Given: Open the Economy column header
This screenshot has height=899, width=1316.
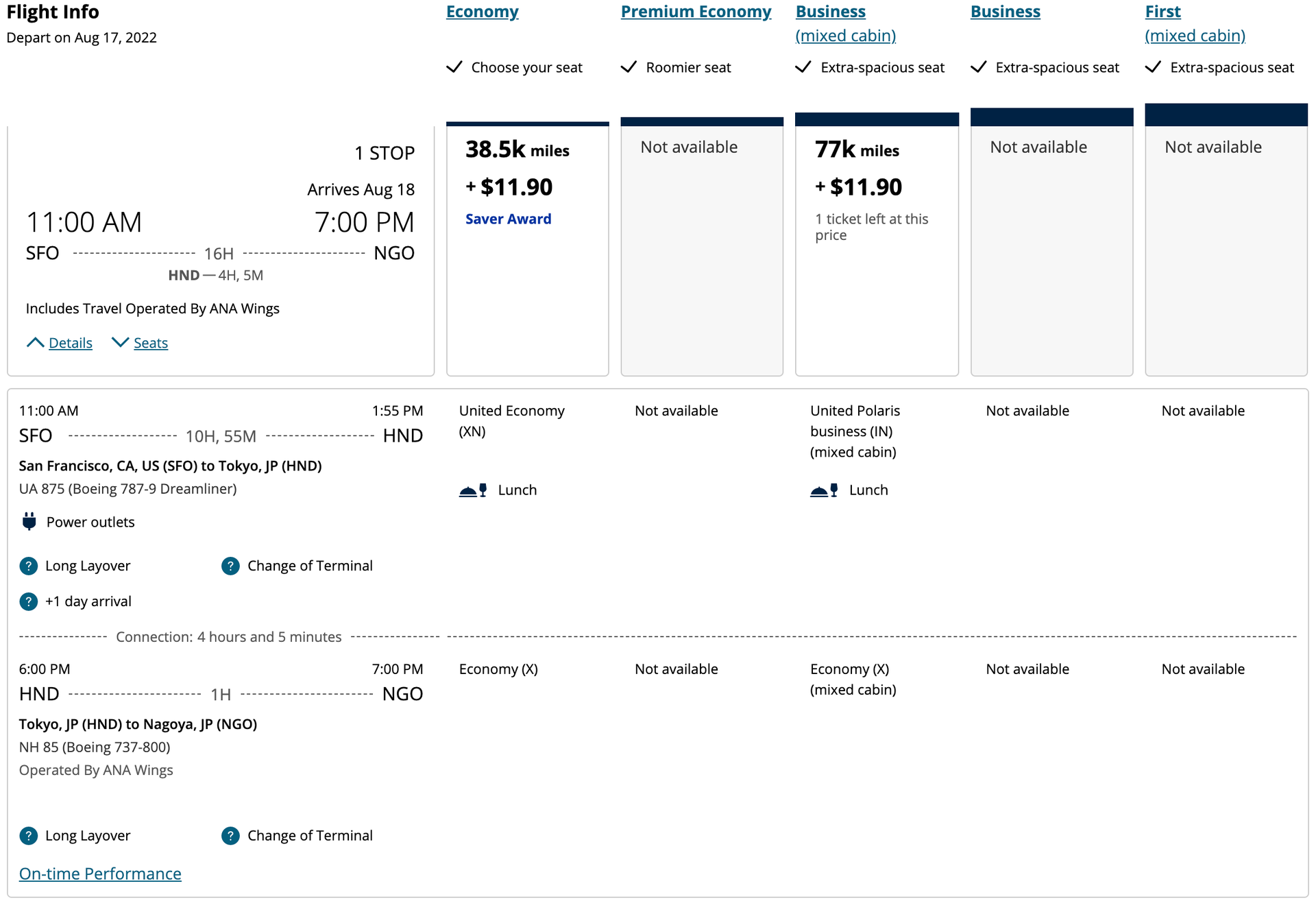Looking at the screenshot, I should click(482, 12).
